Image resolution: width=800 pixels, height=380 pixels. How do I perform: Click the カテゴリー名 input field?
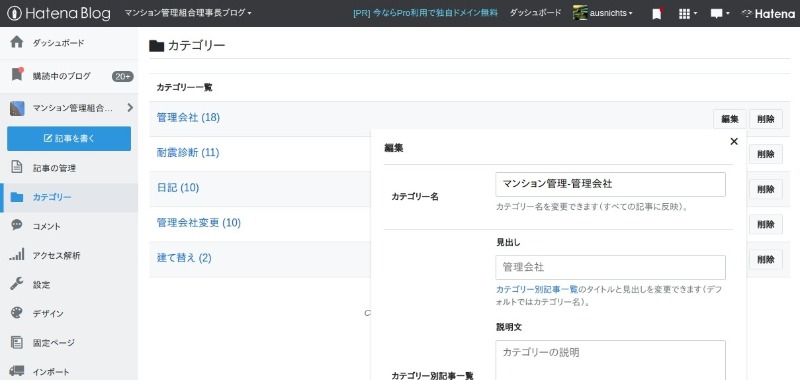[610, 184]
